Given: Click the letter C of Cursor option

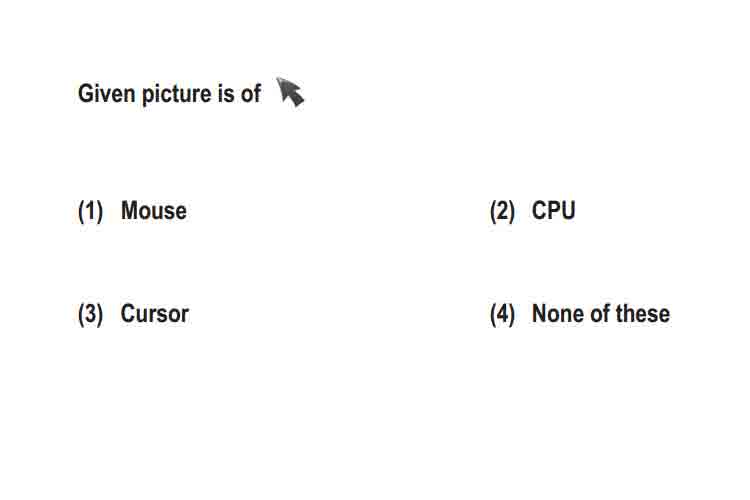Looking at the screenshot, I should pos(128,314).
